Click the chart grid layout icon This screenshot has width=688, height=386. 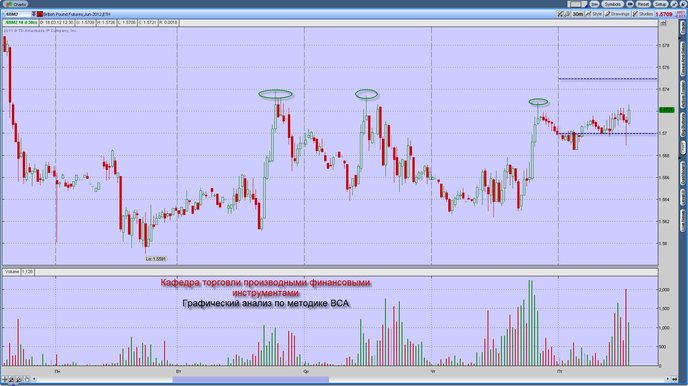[x=575, y=4]
